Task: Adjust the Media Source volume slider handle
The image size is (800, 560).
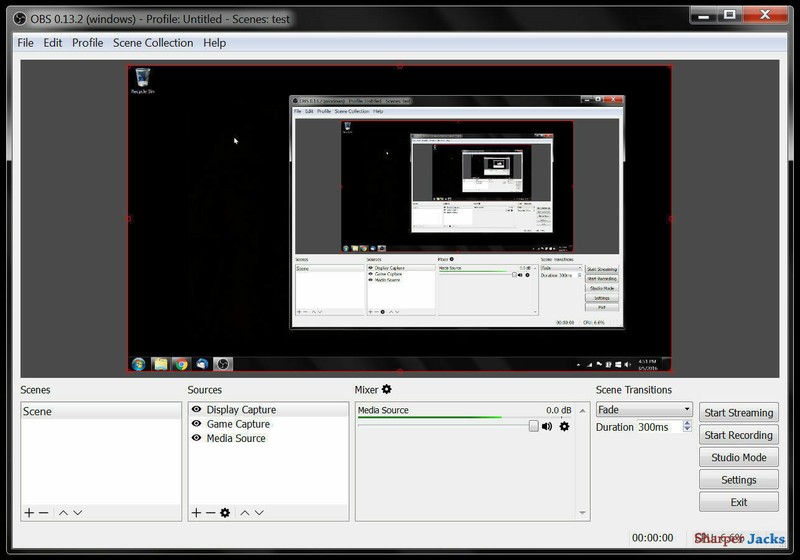Action: click(x=533, y=426)
